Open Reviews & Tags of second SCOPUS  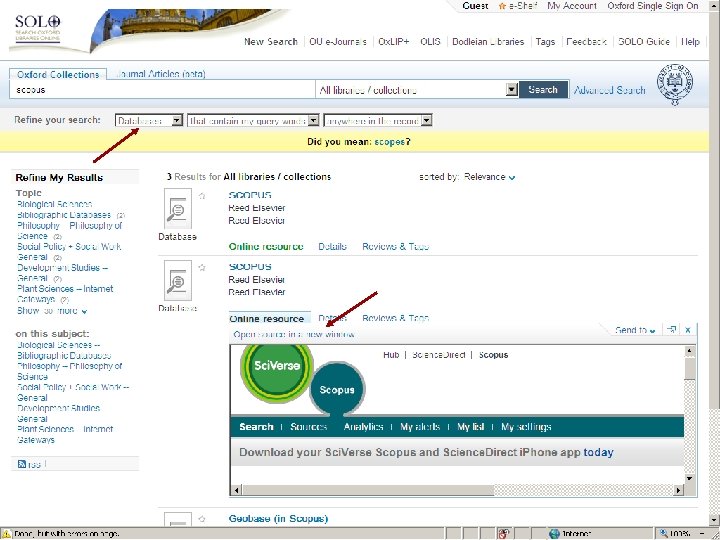(x=395, y=318)
